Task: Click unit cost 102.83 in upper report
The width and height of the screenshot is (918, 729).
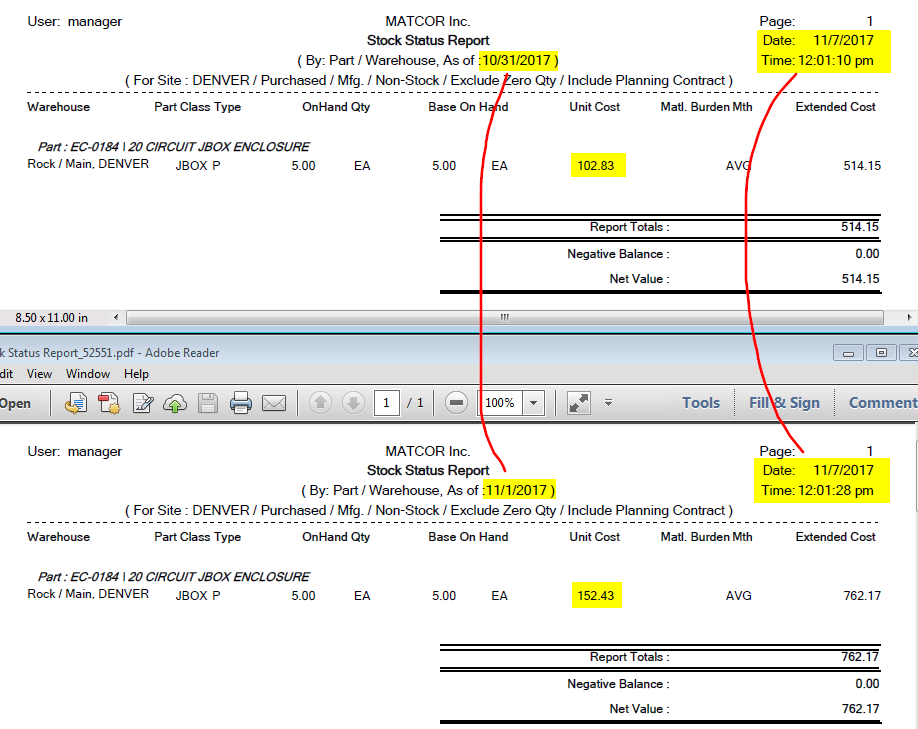Action: 596,166
